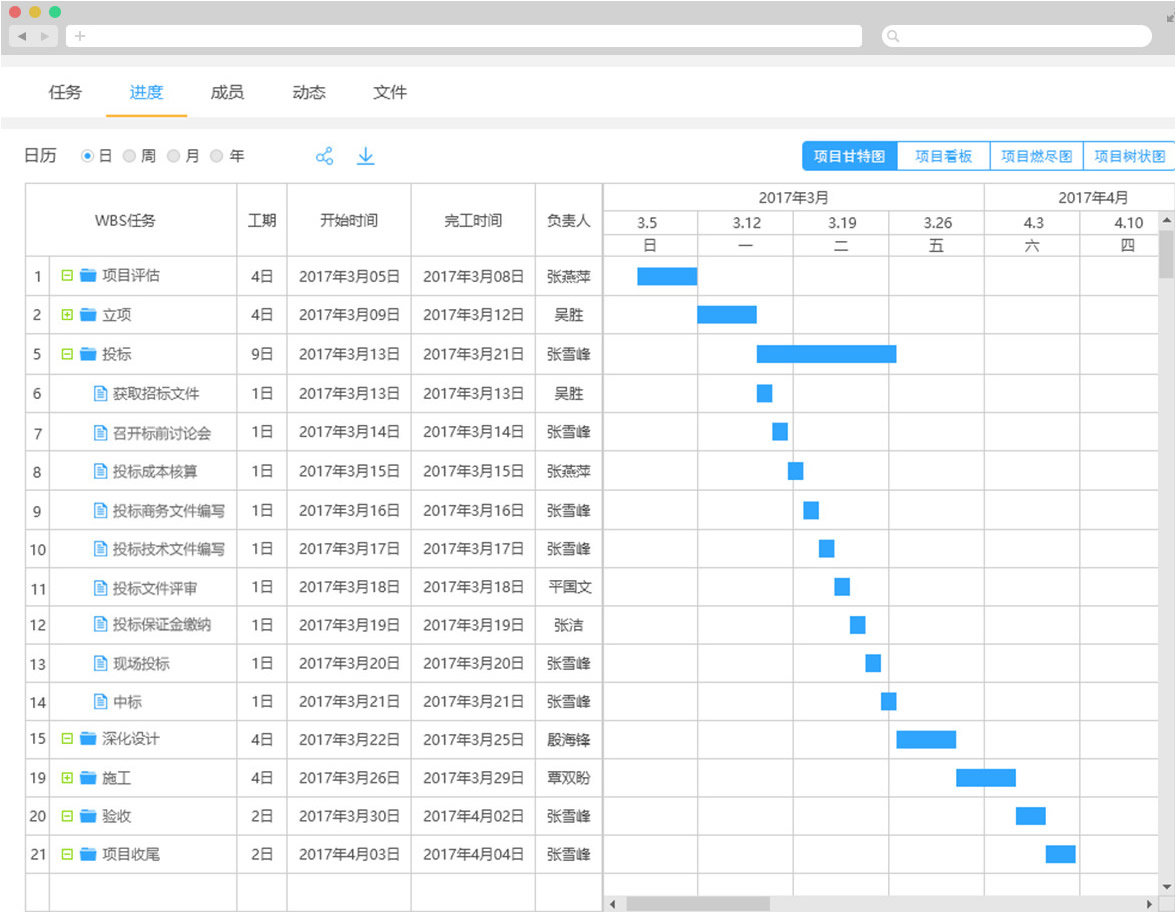Image resolution: width=1175 pixels, height=912 pixels.
Task: Click the browser back arrow button
Action: click(22, 36)
